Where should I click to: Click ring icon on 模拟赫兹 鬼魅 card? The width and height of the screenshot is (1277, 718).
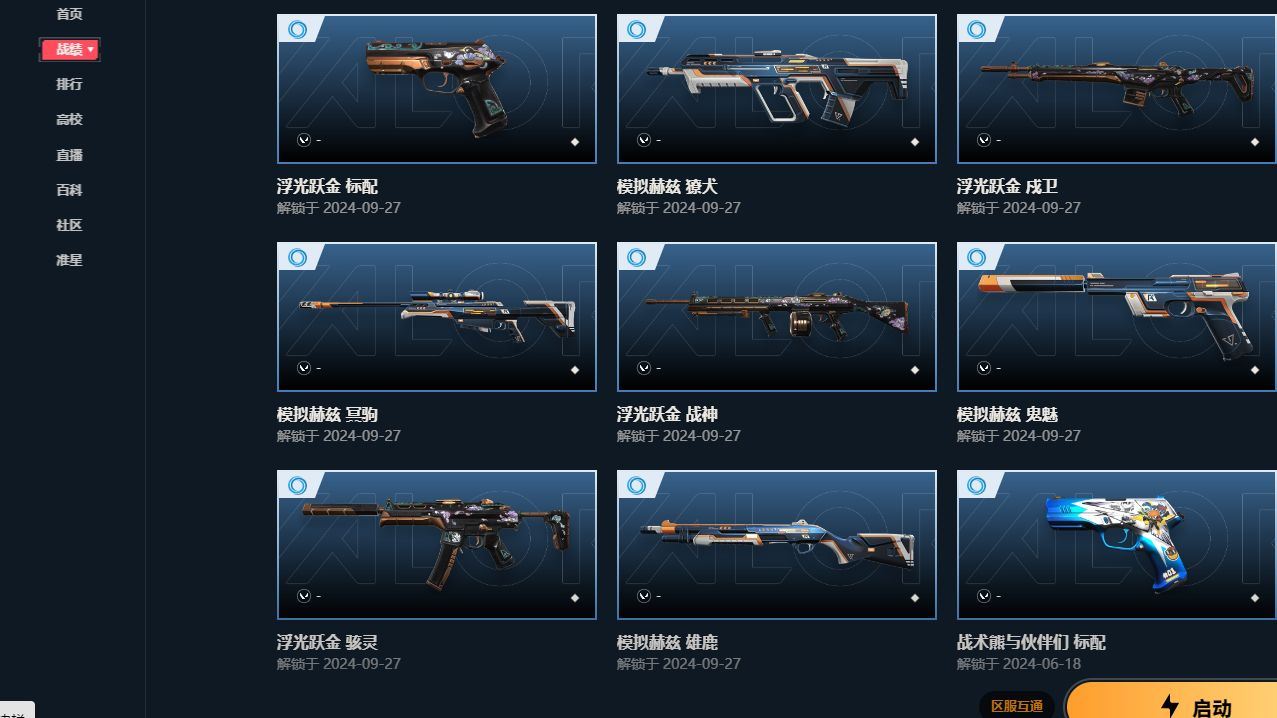coord(977,257)
